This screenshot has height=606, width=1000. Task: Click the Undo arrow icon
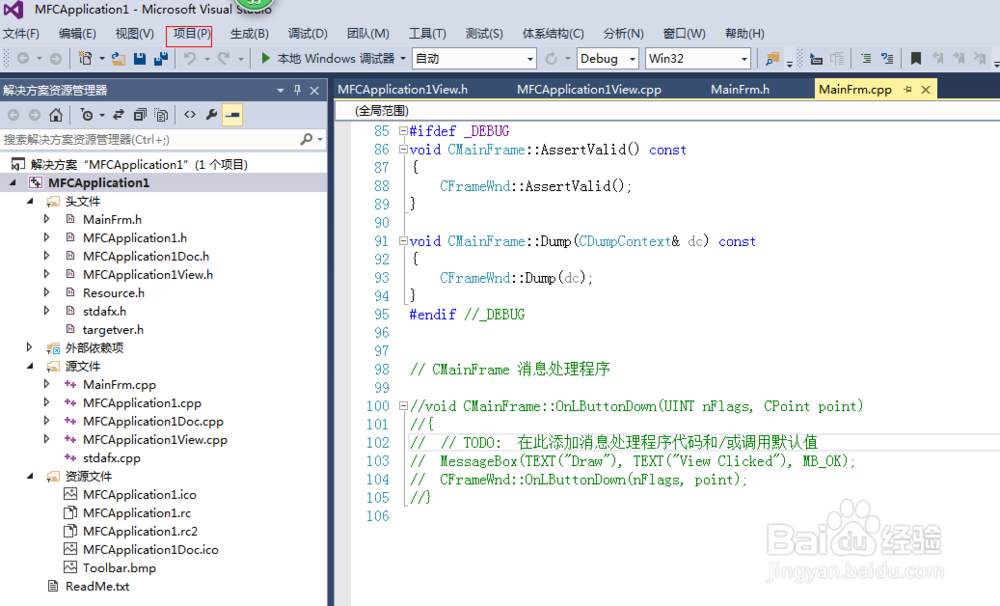[190, 59]
